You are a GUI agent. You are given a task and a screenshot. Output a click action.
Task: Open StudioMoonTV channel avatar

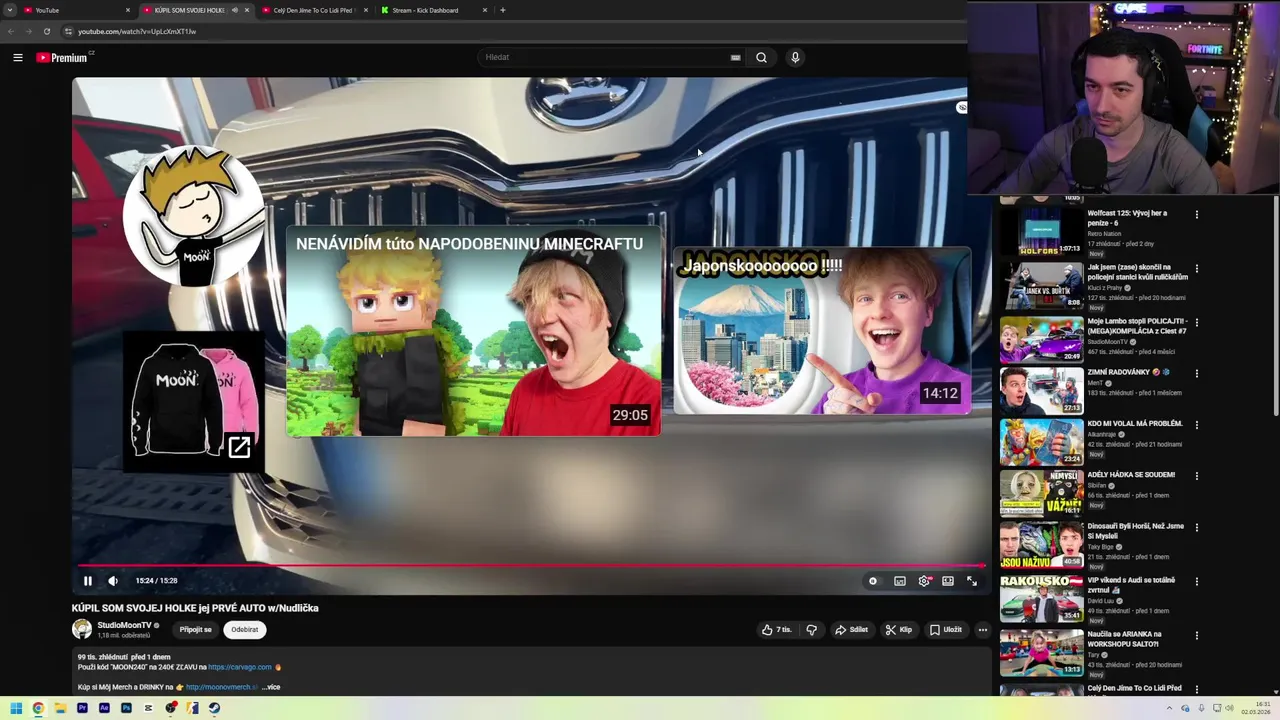(82, 629)
